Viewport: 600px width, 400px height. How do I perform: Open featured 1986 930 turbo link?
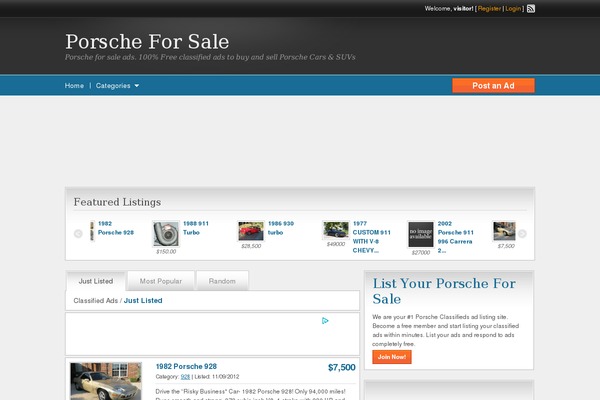pos(281,228)
